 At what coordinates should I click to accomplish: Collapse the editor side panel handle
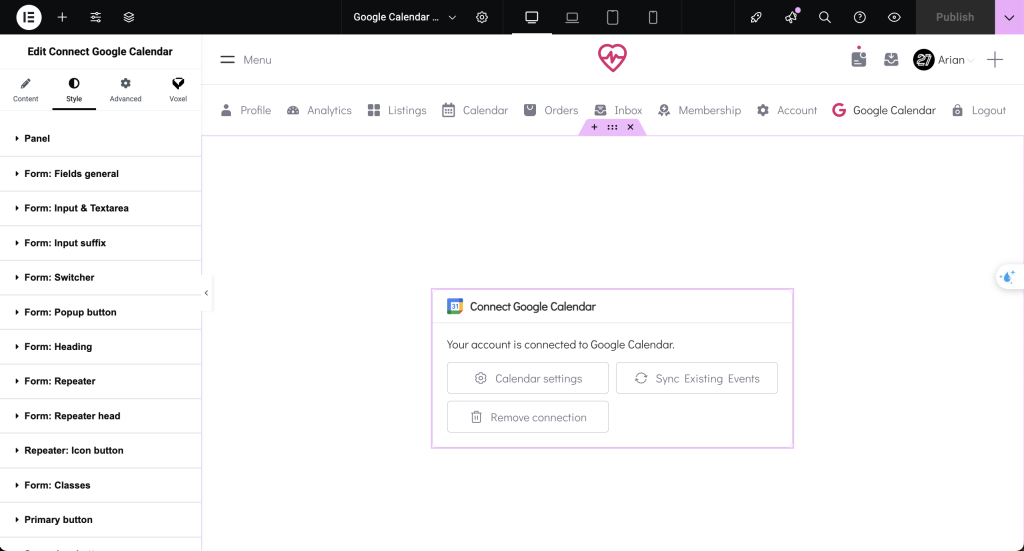(206, 293)
